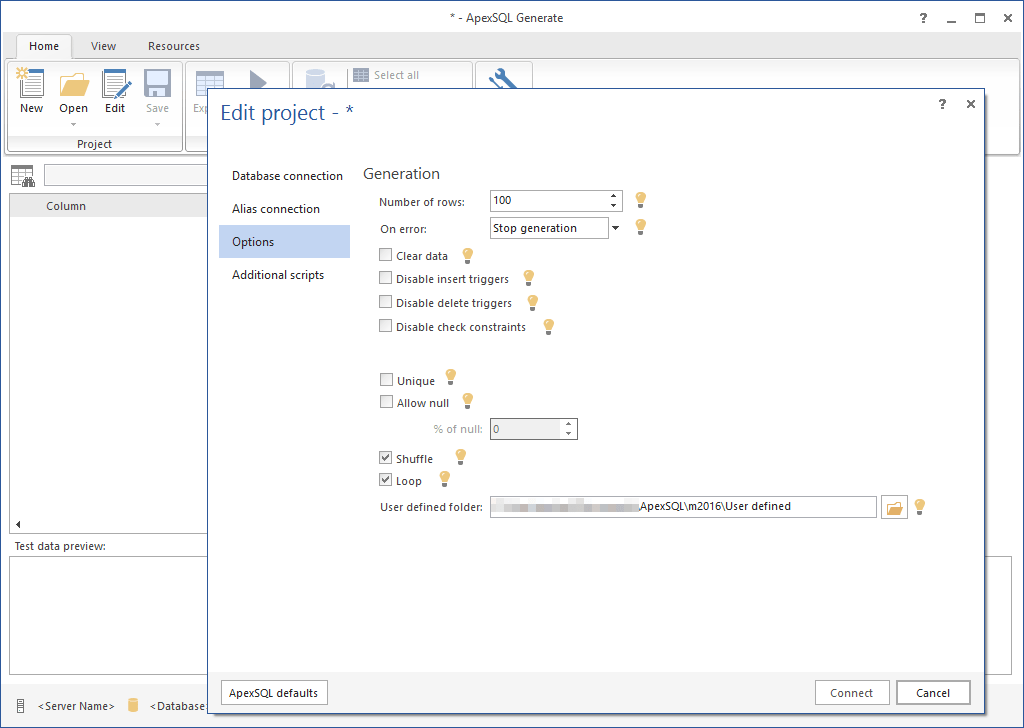Screen dimensions: 1024x728
Task: Click the Cancel button
Action: point(933,693)
